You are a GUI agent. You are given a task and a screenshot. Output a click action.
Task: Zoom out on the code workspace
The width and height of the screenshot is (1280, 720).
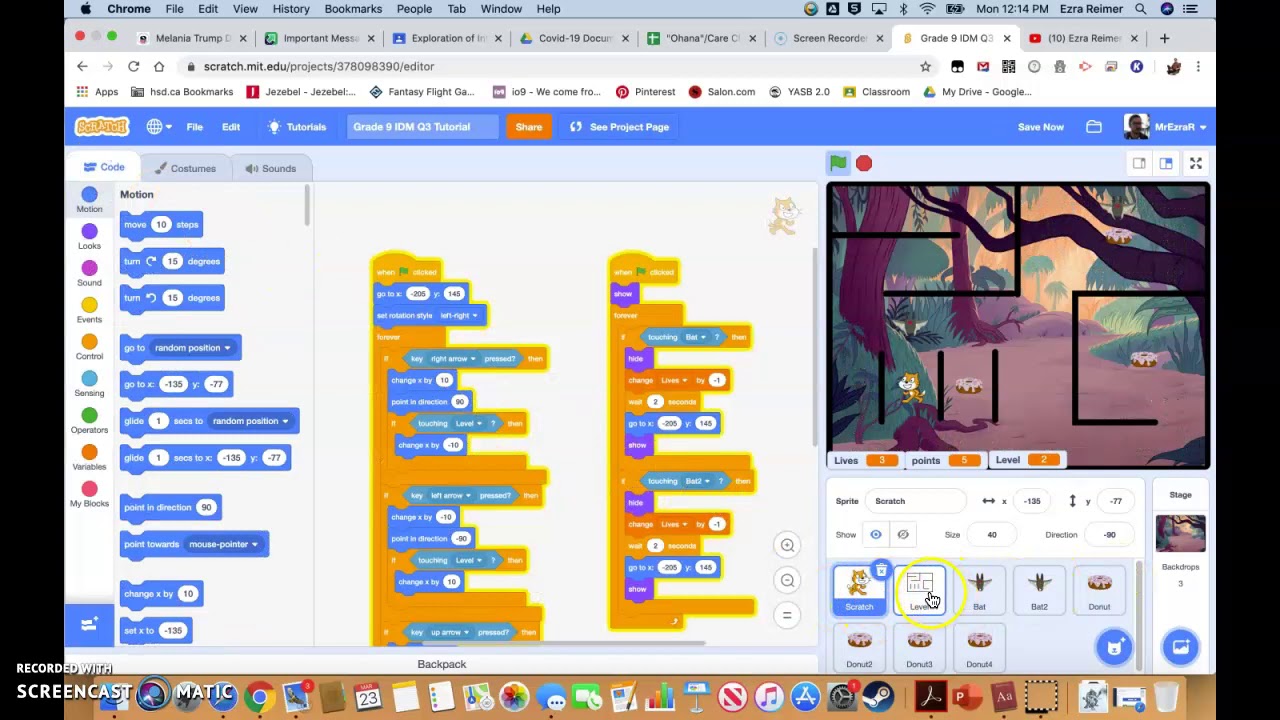click(787, 580)
